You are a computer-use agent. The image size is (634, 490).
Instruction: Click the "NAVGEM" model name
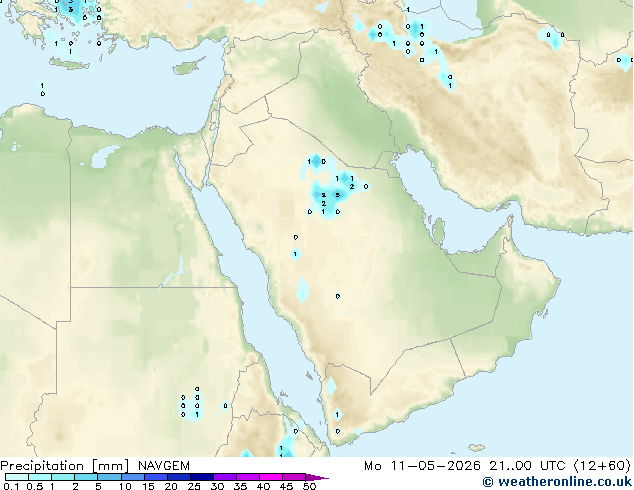(163, 466)
